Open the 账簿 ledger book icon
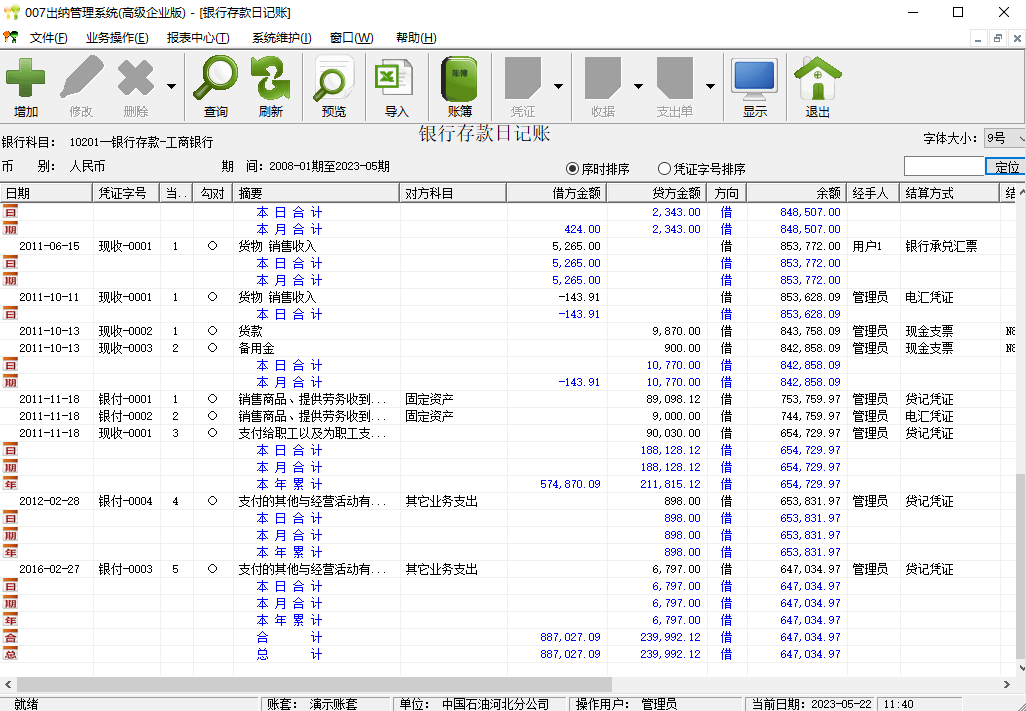 tap(459, 78)
